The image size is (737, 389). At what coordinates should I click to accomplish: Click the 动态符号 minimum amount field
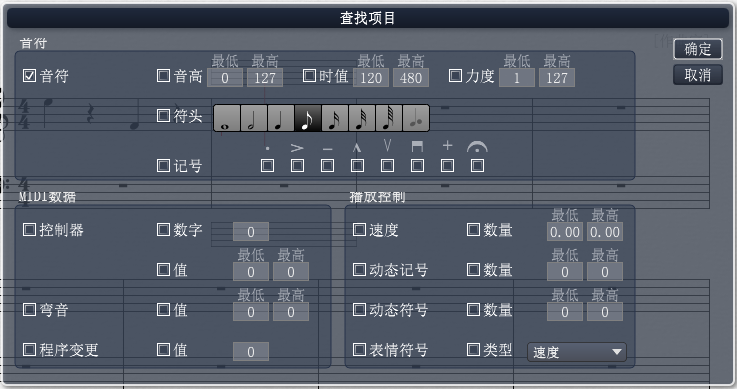click(x=565, y=311)
